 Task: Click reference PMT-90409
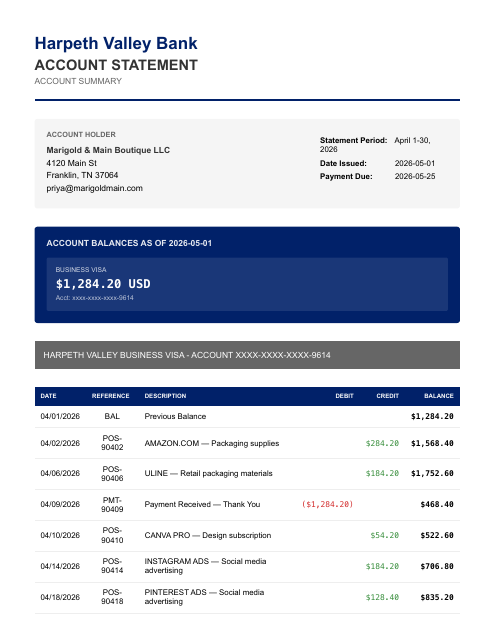pyautogui.click(x=112, y=504)
